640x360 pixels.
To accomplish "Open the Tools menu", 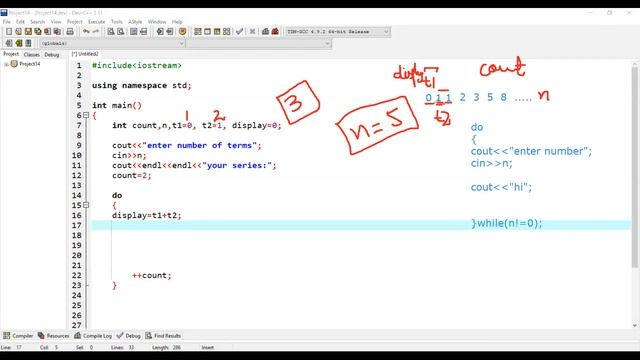I will [117, 22].
